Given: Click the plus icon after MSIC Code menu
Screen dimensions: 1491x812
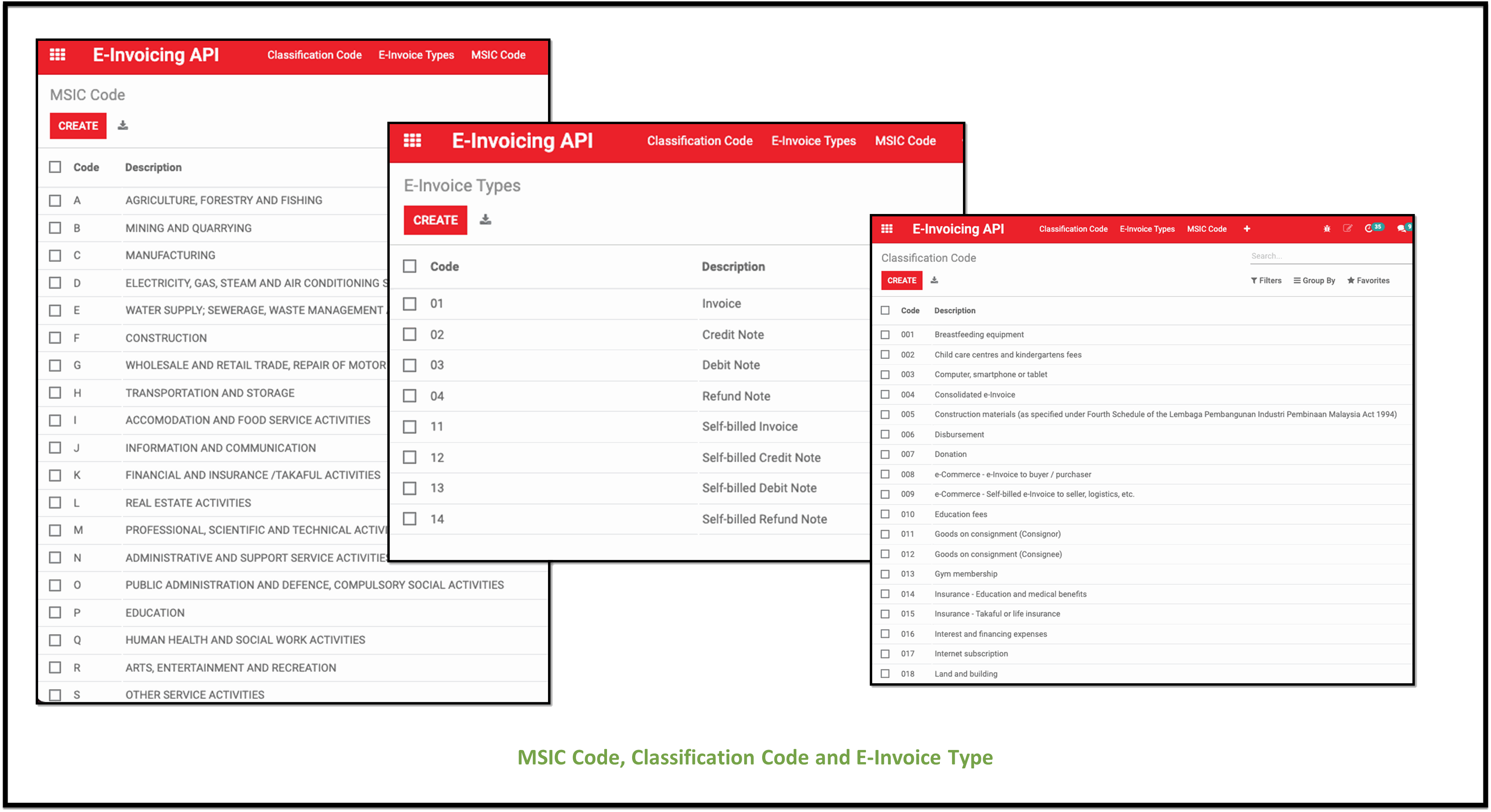Looking at the screenshot, I should click(x=1247, y=229).
